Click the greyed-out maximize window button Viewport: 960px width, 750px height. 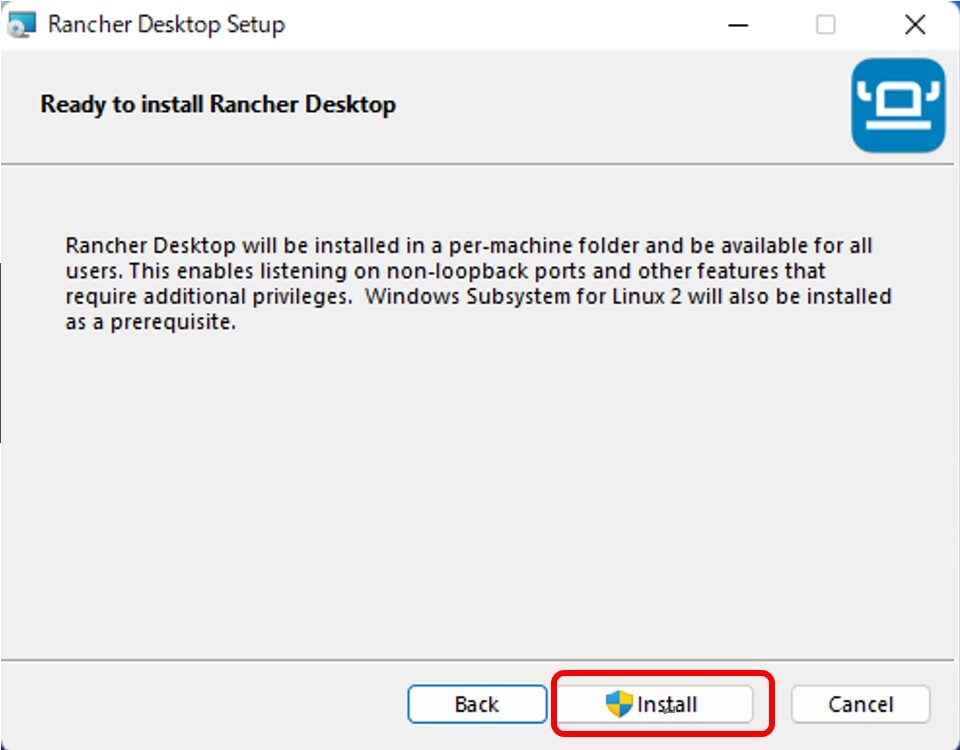coord(826,25)
